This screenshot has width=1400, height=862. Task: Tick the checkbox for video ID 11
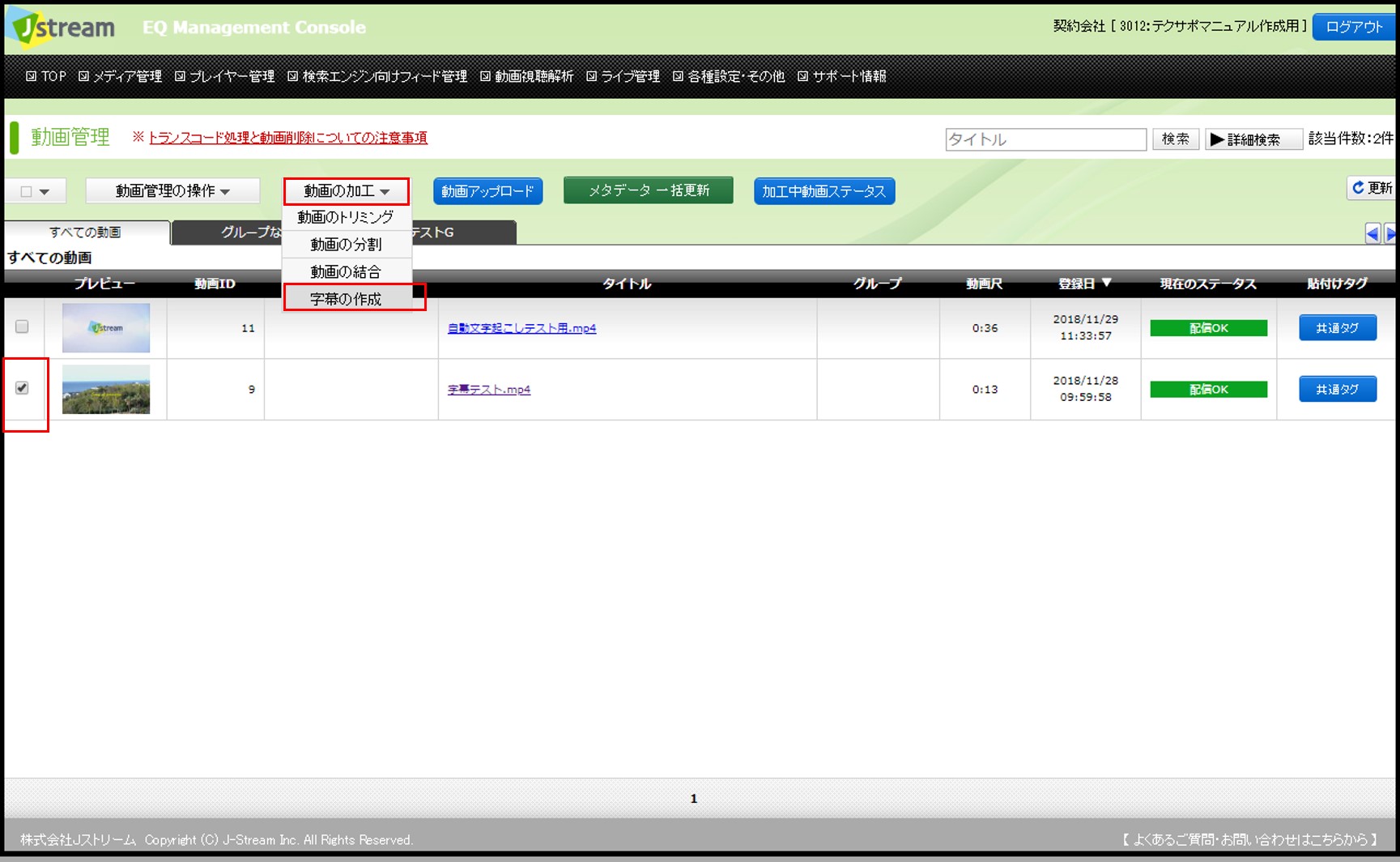pyautogui.click(x=22, y=326)
